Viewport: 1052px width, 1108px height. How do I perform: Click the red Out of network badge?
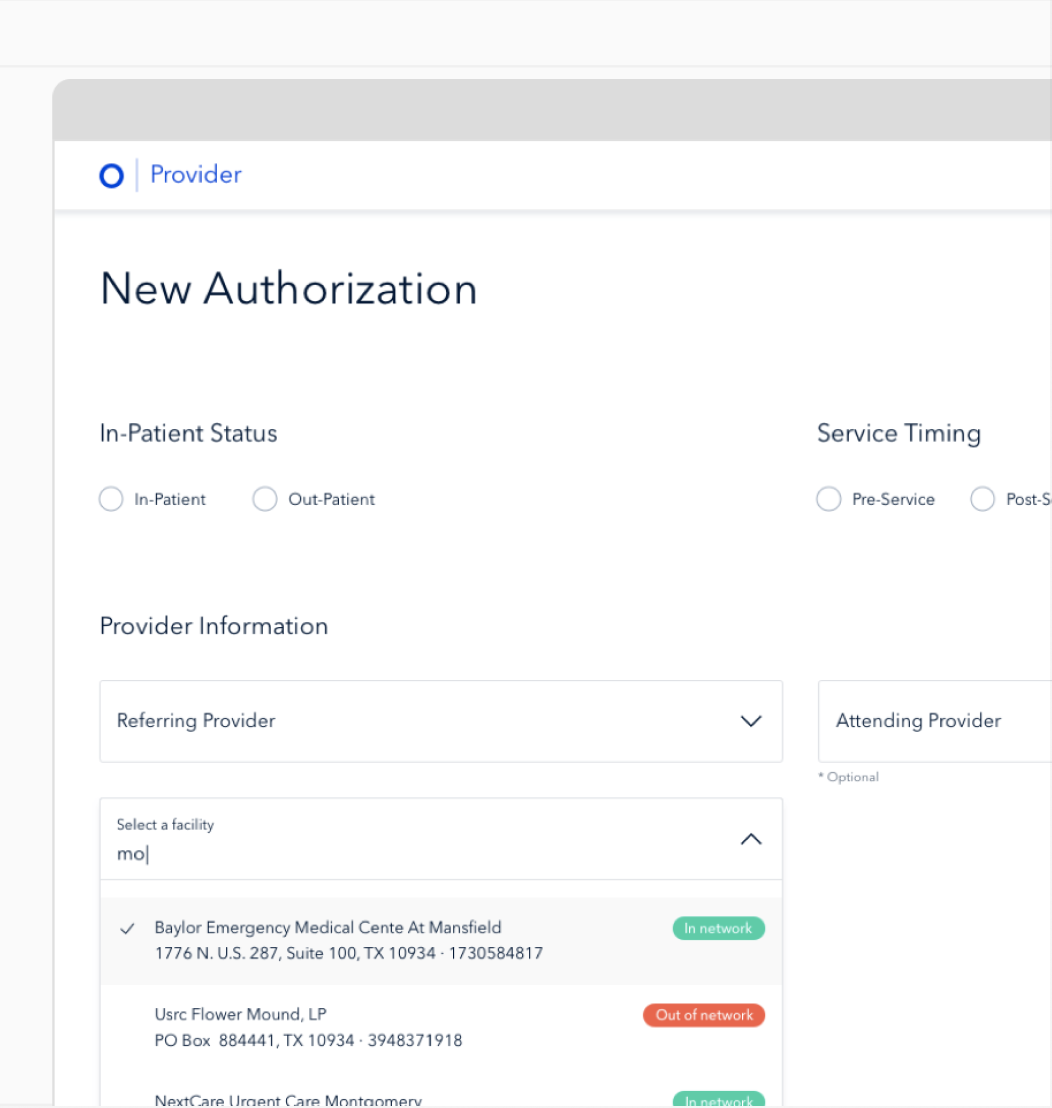pyautogui.click(x=704, y=1015)
